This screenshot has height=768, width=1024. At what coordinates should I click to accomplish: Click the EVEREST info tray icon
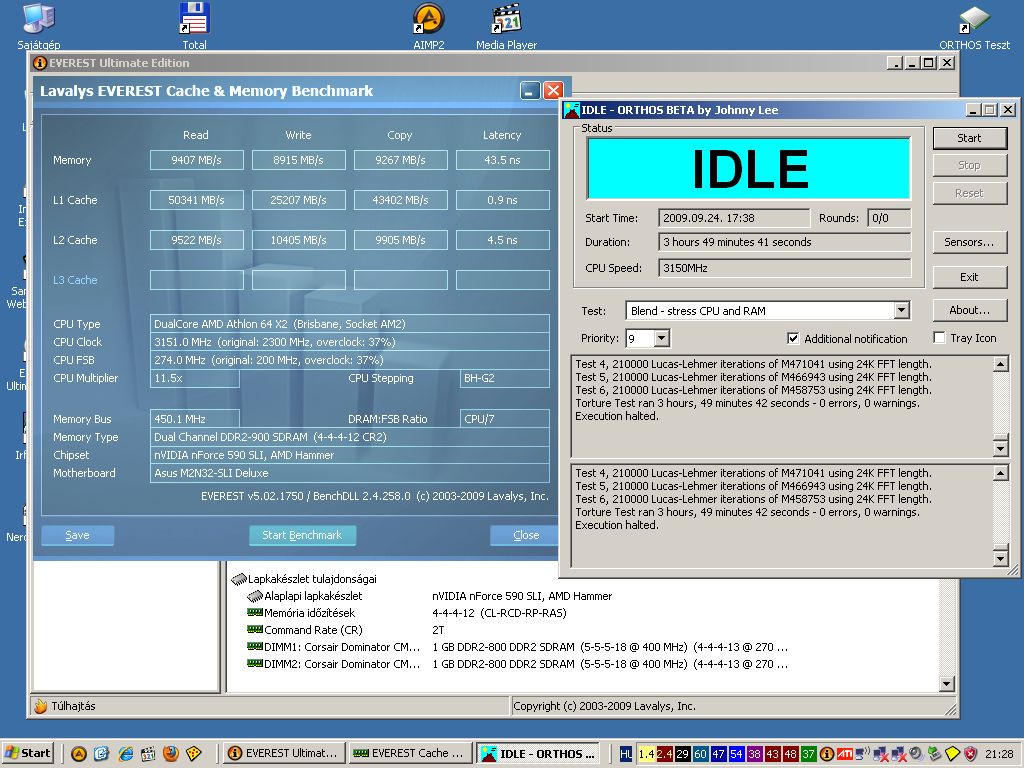[x=826, y=754]
